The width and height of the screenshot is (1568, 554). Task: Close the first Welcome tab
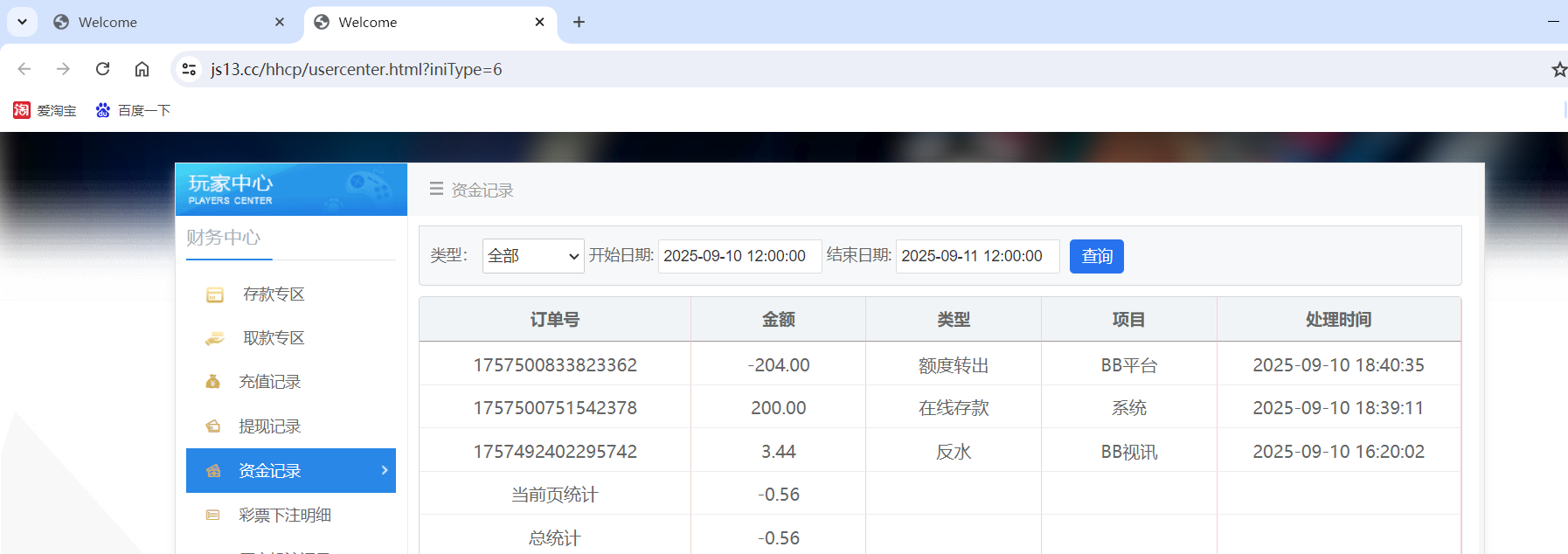click(x=280, y=23)
